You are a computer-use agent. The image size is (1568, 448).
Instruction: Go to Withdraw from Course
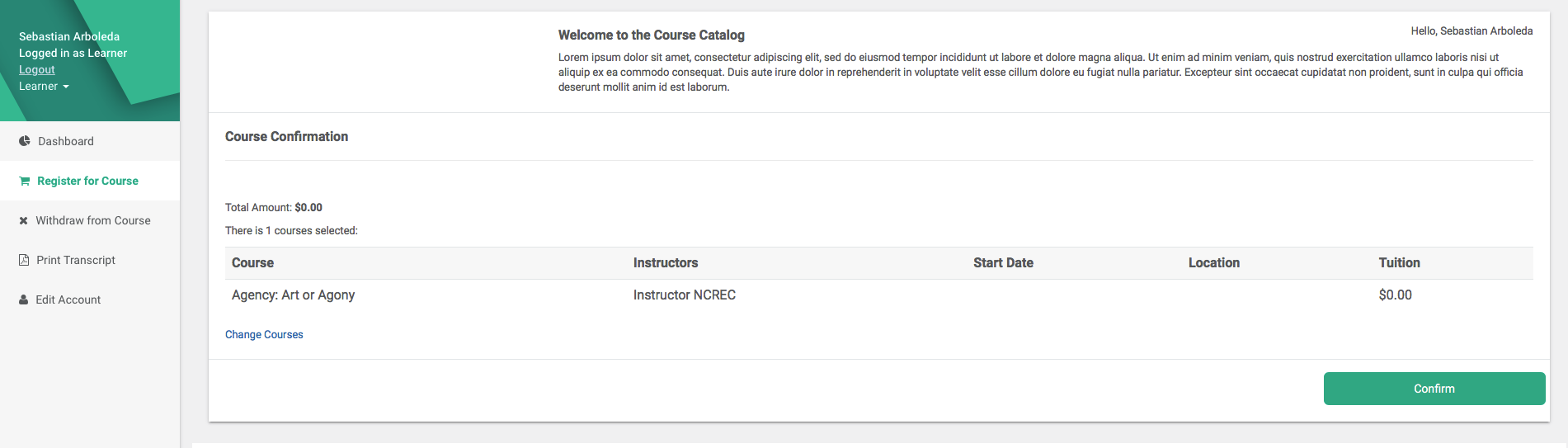93,220
